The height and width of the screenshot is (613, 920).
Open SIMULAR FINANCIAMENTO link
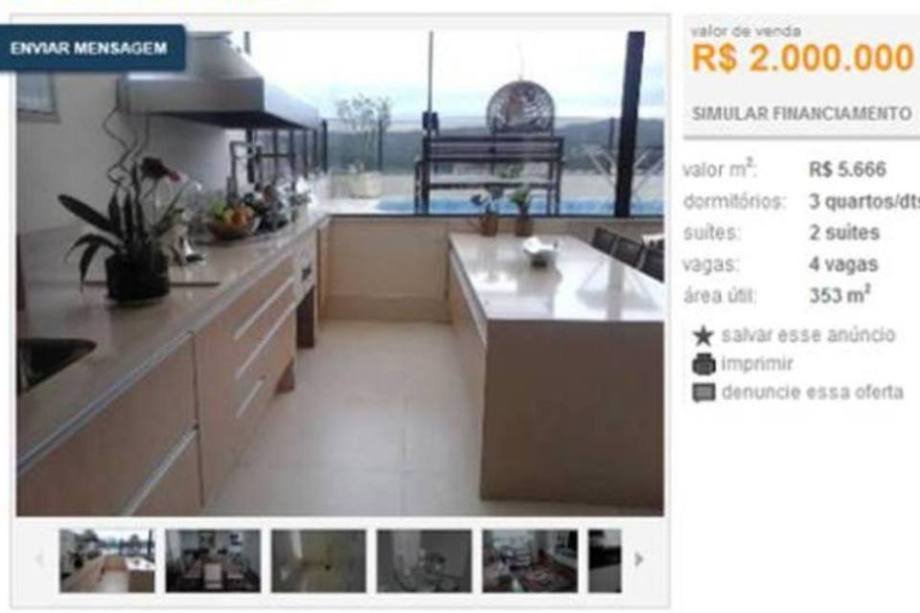(x=801, y=113)
